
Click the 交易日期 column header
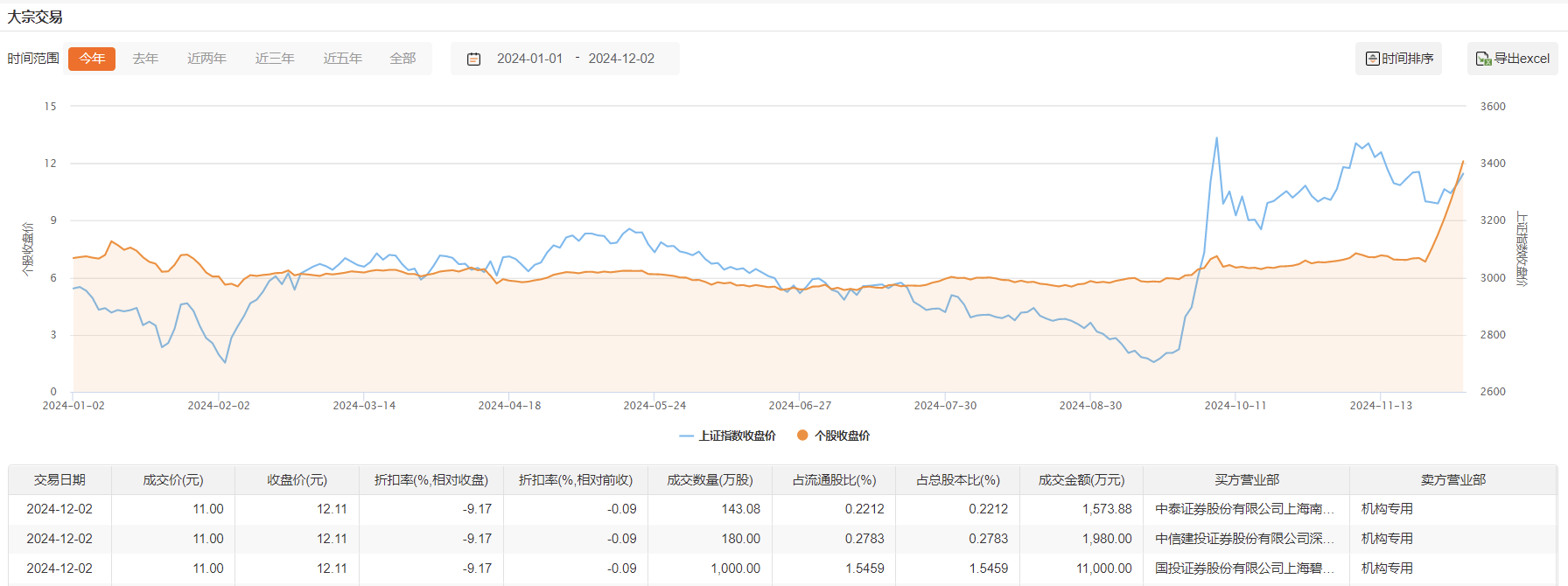[59, 480]
